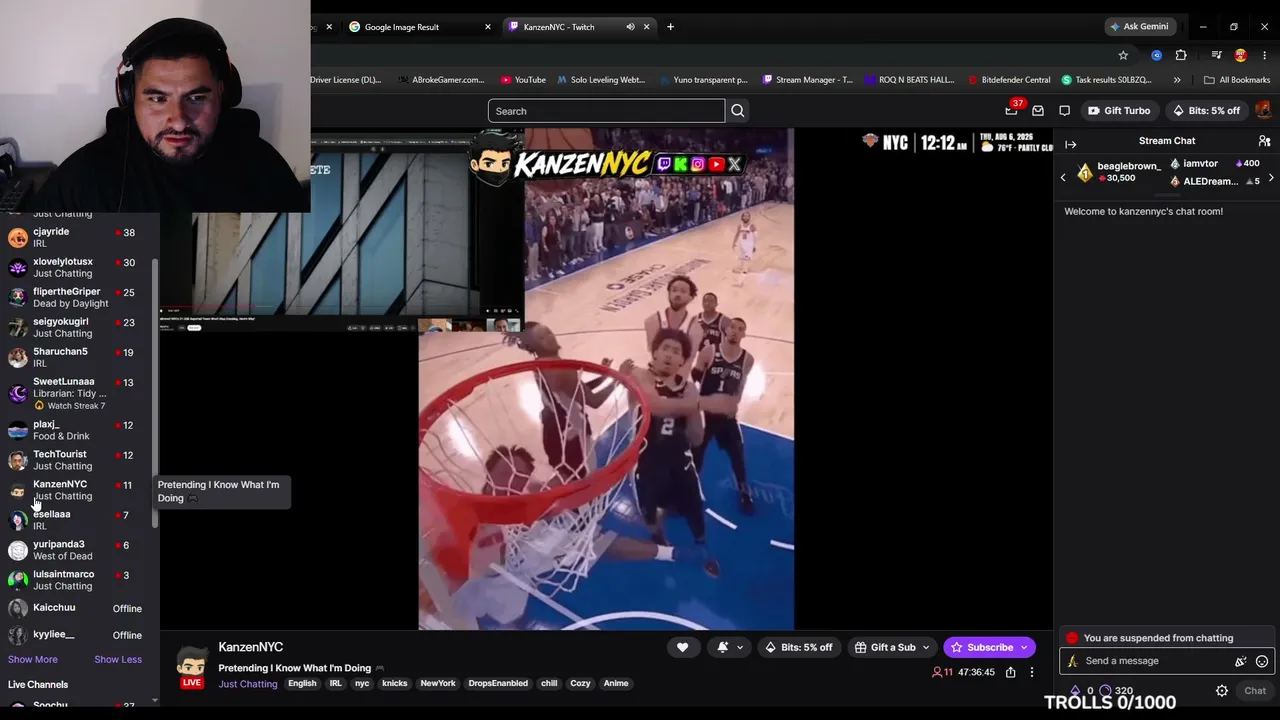Open the emote picker in chat
This screenshot has height=720, width=1280.
(x=1262, y=661)
